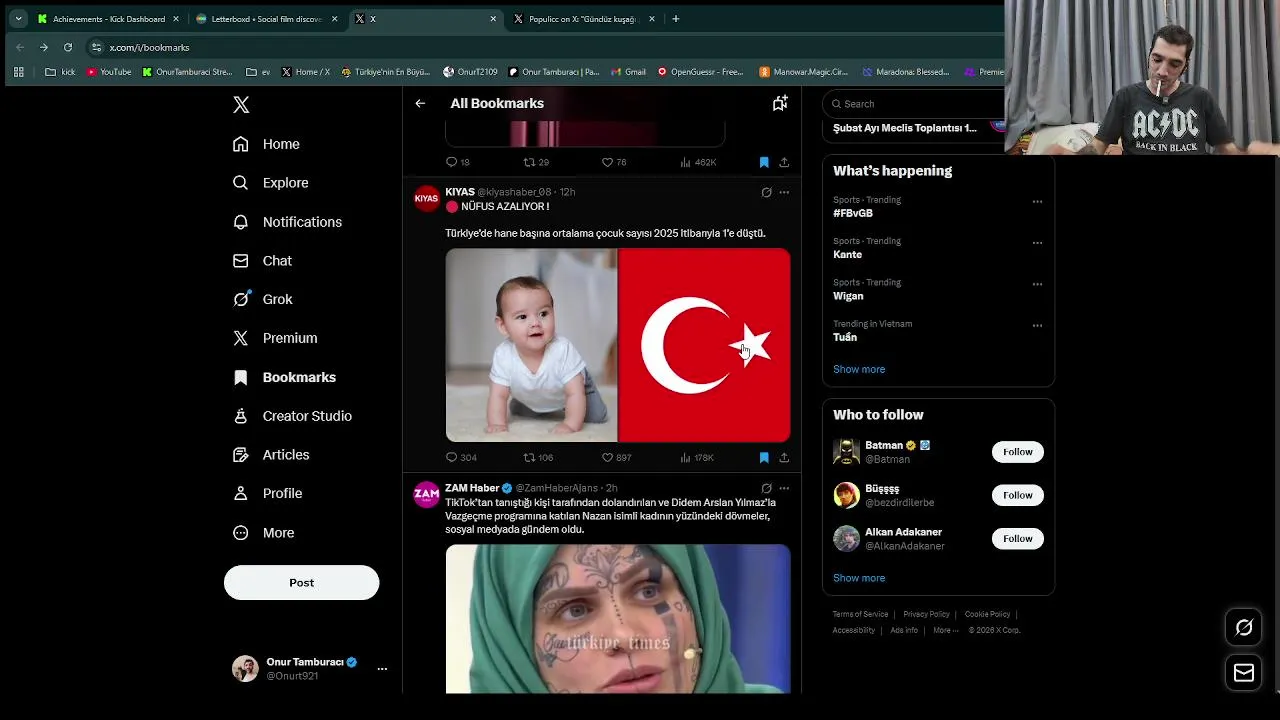Open more options for Kante trend
This screenshot has width=1280, height=720.
click(1037, 242)
